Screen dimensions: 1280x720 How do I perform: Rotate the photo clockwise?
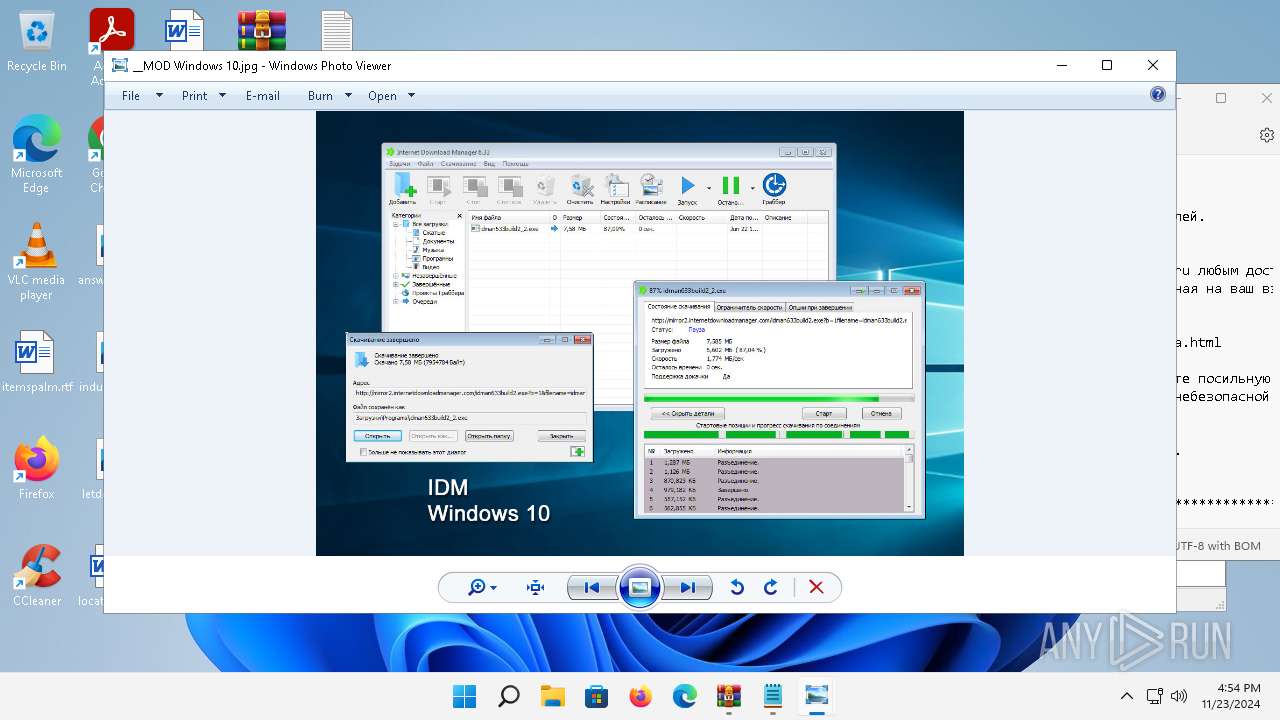[771, 588]
